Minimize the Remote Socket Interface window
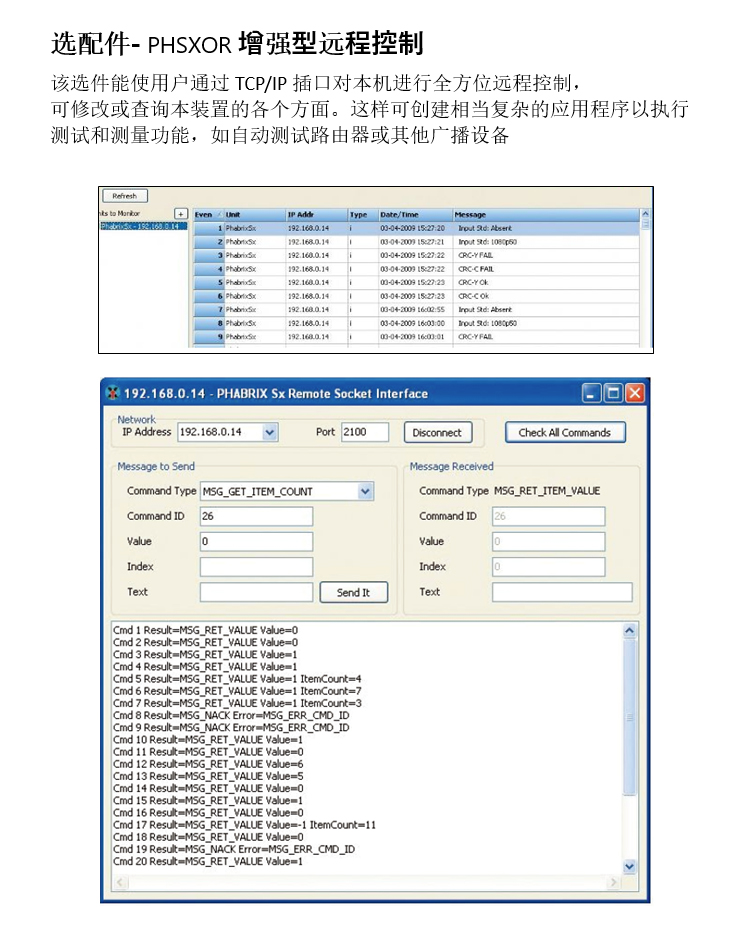750x925 pixels. [591, 393]
